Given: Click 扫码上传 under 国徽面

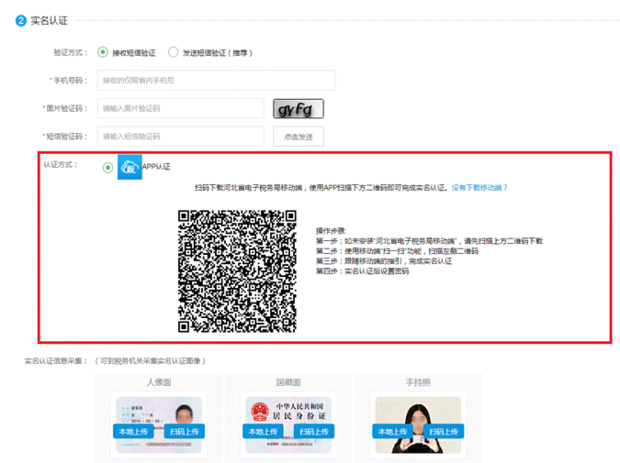Looking at the screenshot, I should tap(314, 431).
